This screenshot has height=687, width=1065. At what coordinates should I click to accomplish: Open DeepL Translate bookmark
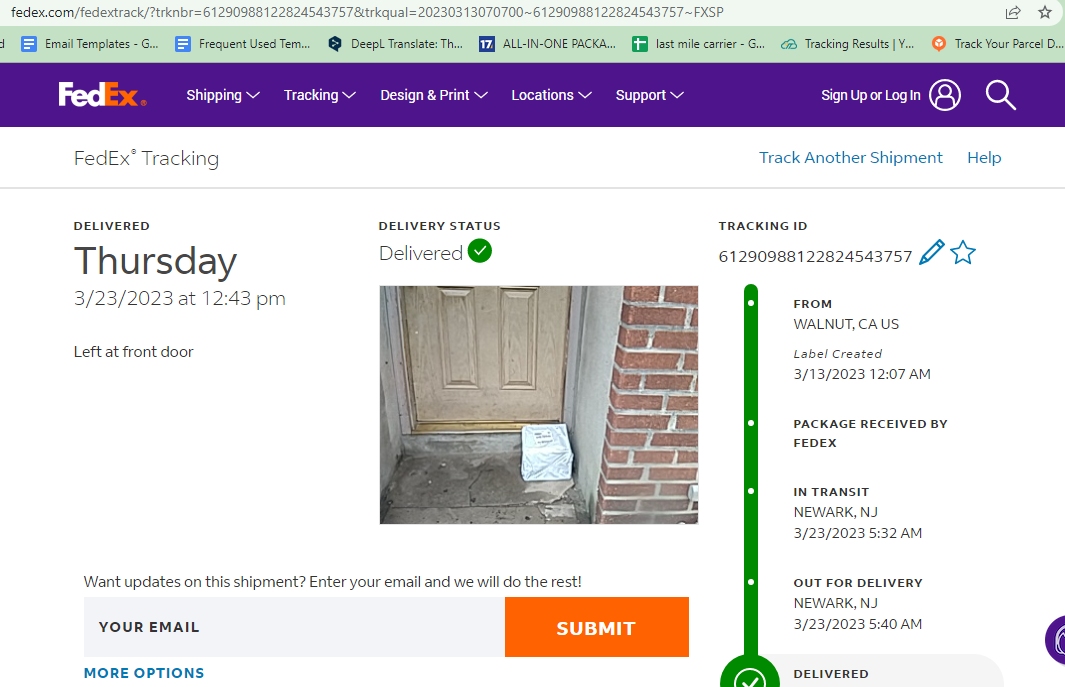[x=395, y=44]
